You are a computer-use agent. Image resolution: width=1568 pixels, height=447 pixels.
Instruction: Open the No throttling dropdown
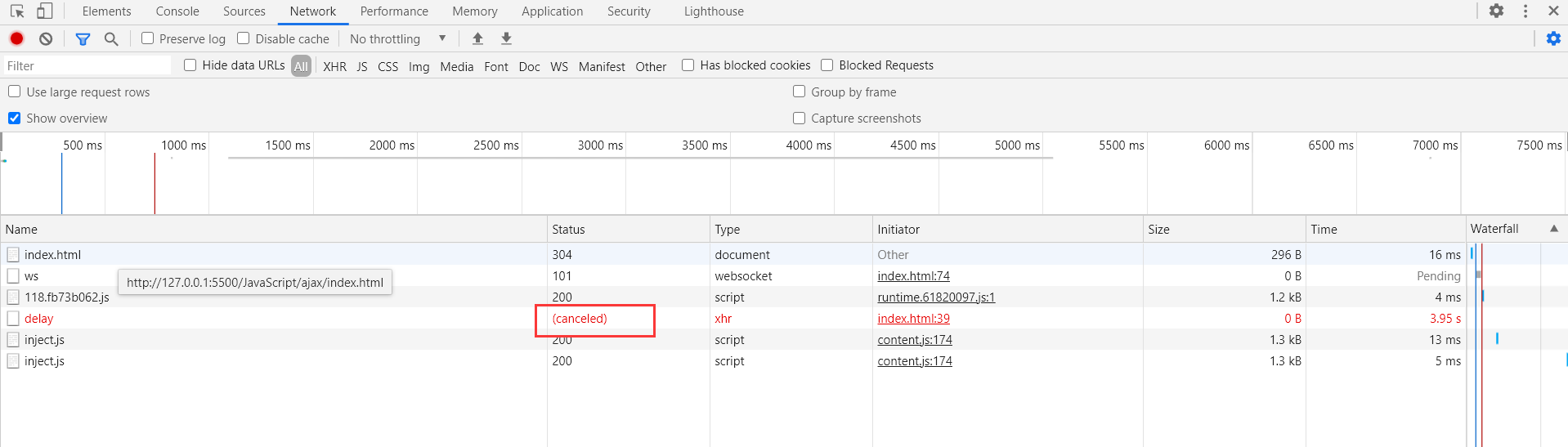tap(397, 38)
